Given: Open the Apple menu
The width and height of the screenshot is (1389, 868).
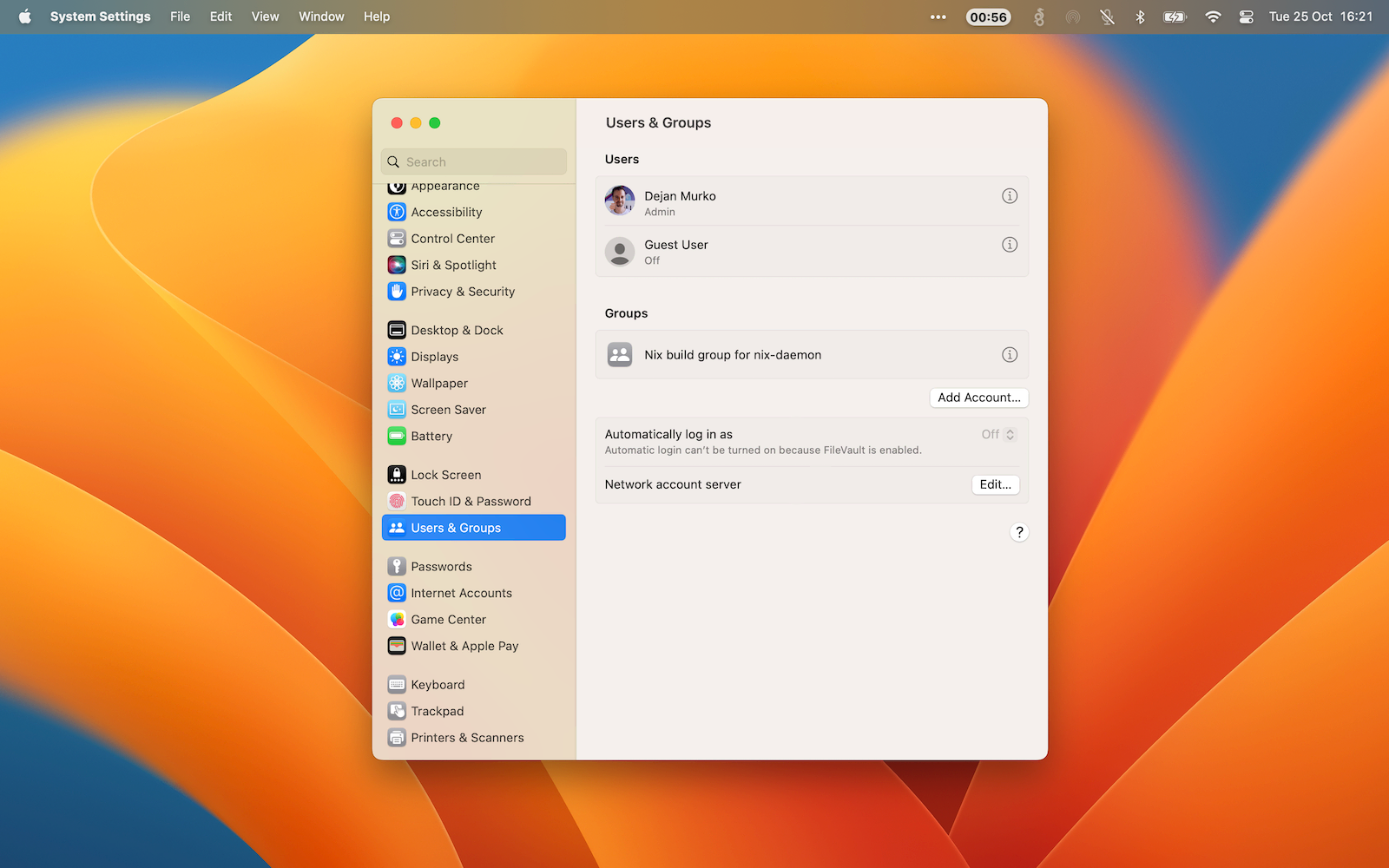Looking at the screenshot, I should [x=25, y=16].
